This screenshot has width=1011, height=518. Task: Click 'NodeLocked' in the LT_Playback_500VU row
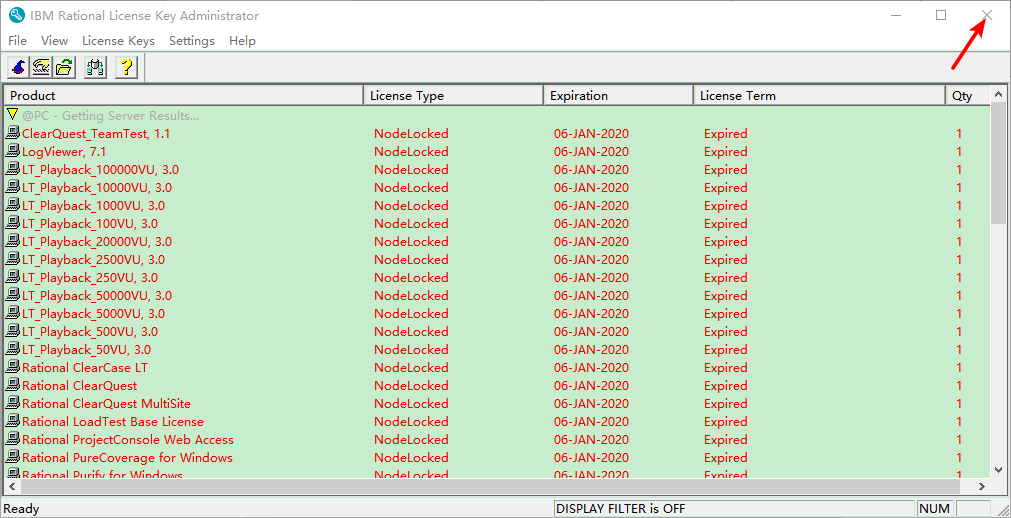coord(411,332)
